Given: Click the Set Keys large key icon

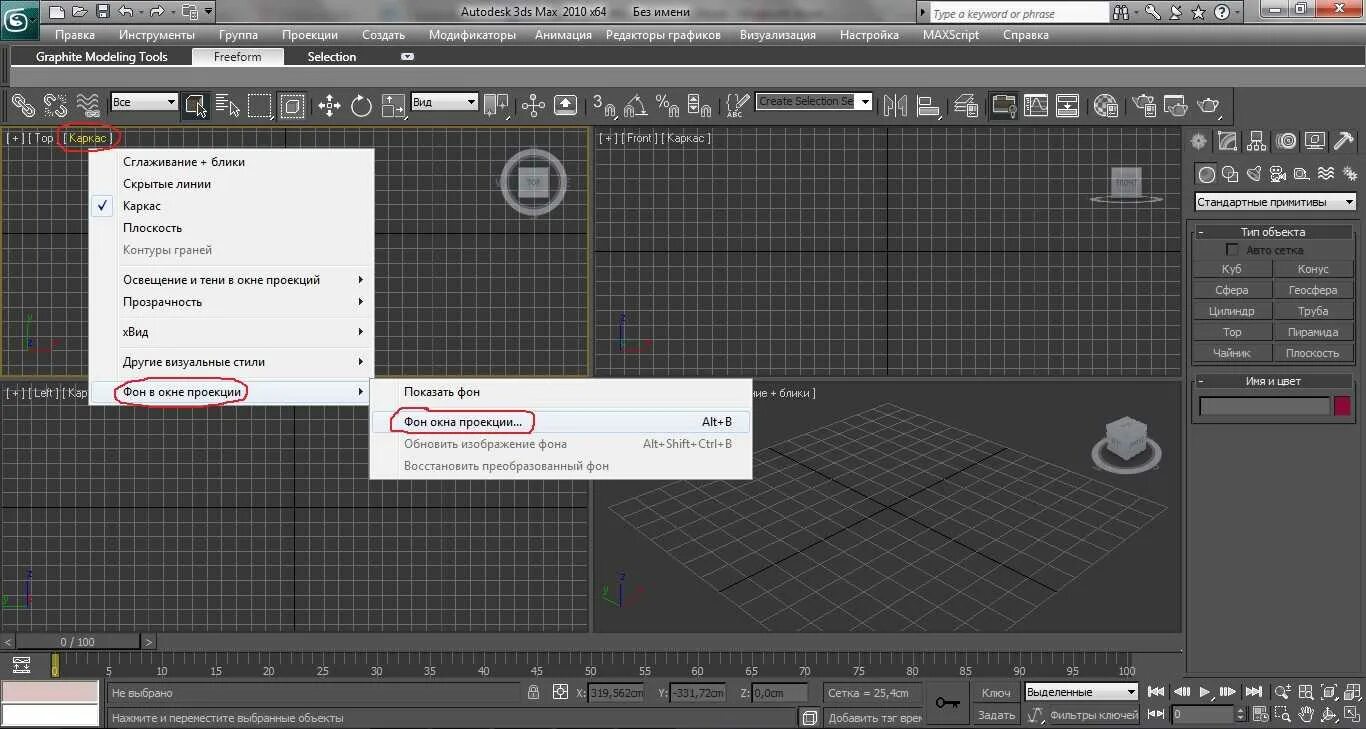Looking at the screenshot, I should pyautogui.click(x=946, y=703).
